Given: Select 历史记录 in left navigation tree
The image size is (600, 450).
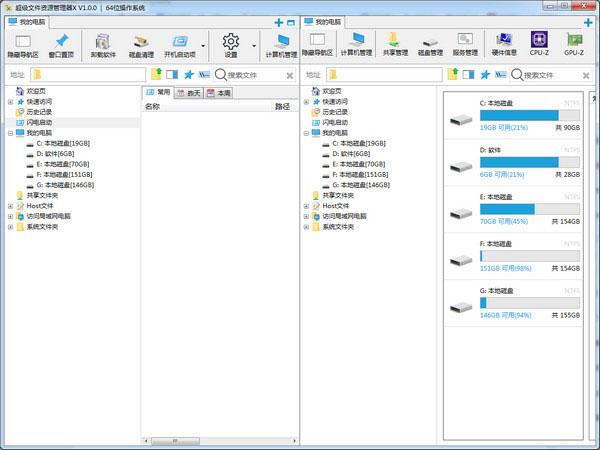Looking at the screenshot, I should pos(40,112).
